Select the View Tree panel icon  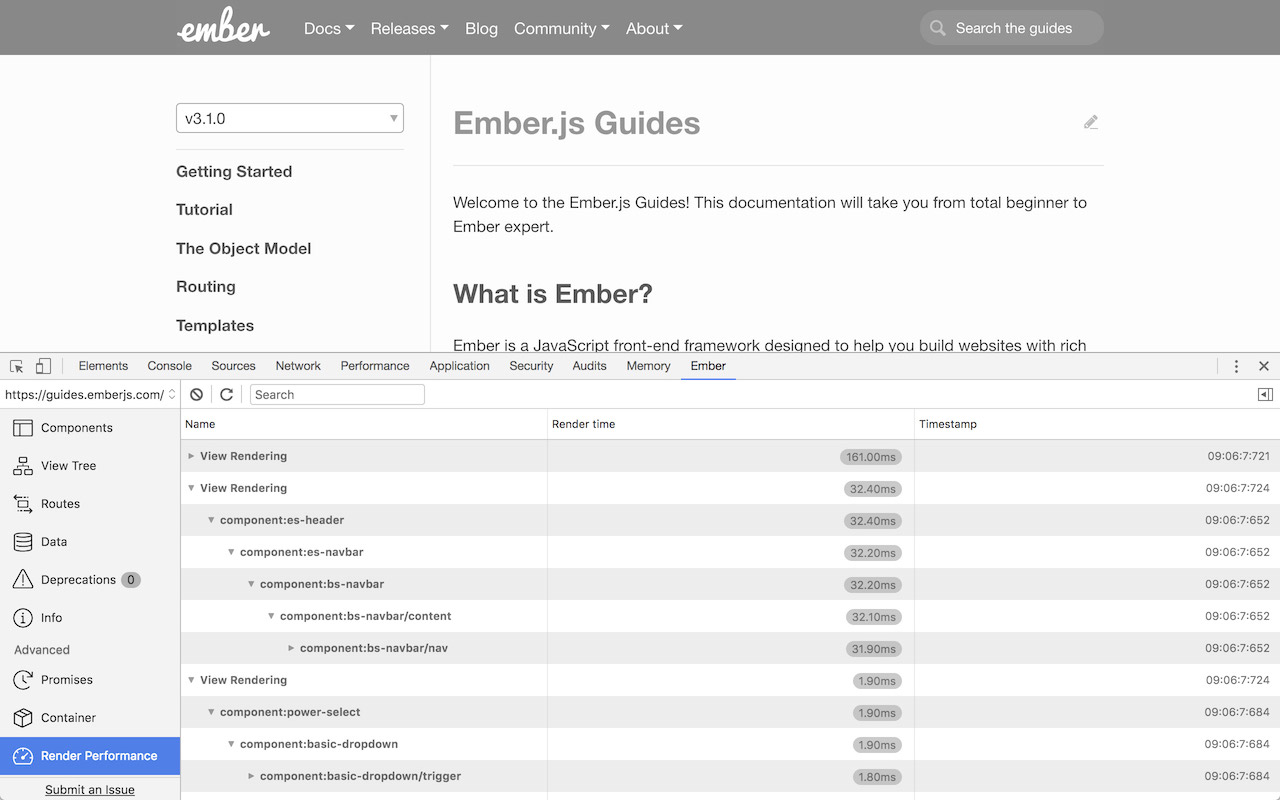coord(22,466)
